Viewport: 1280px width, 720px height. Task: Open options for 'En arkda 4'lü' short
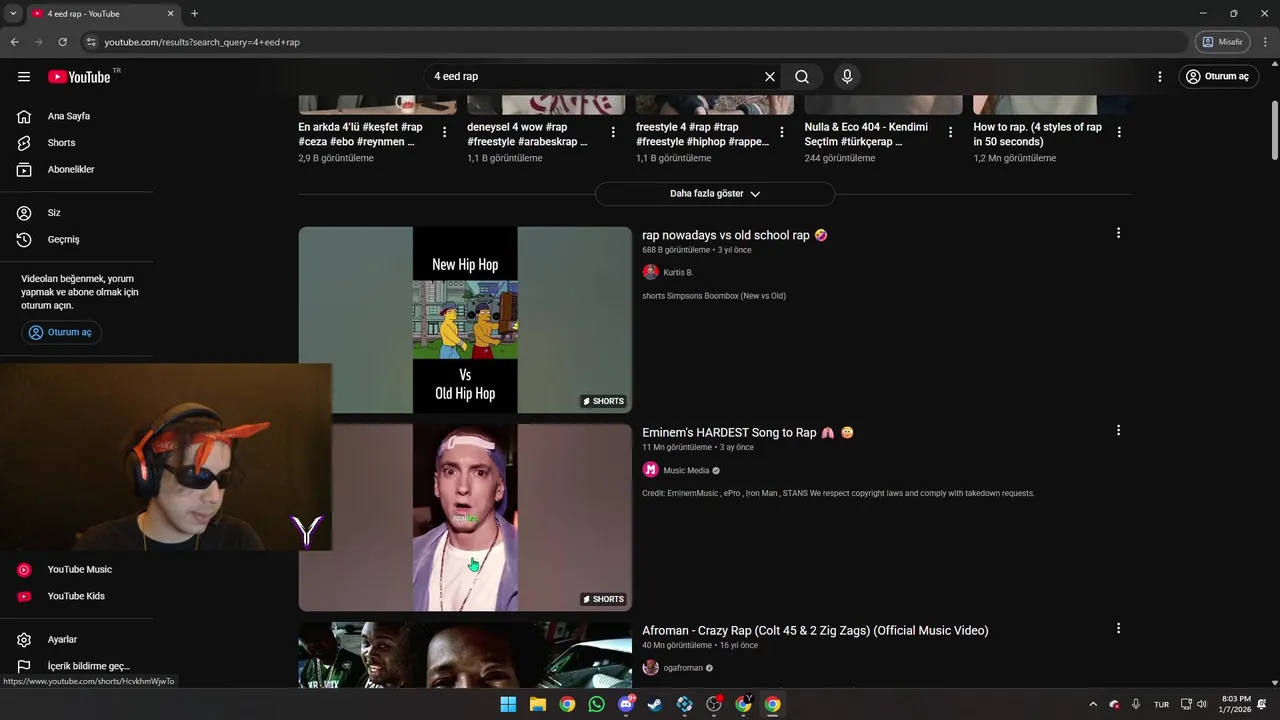[x=444, y=132]
